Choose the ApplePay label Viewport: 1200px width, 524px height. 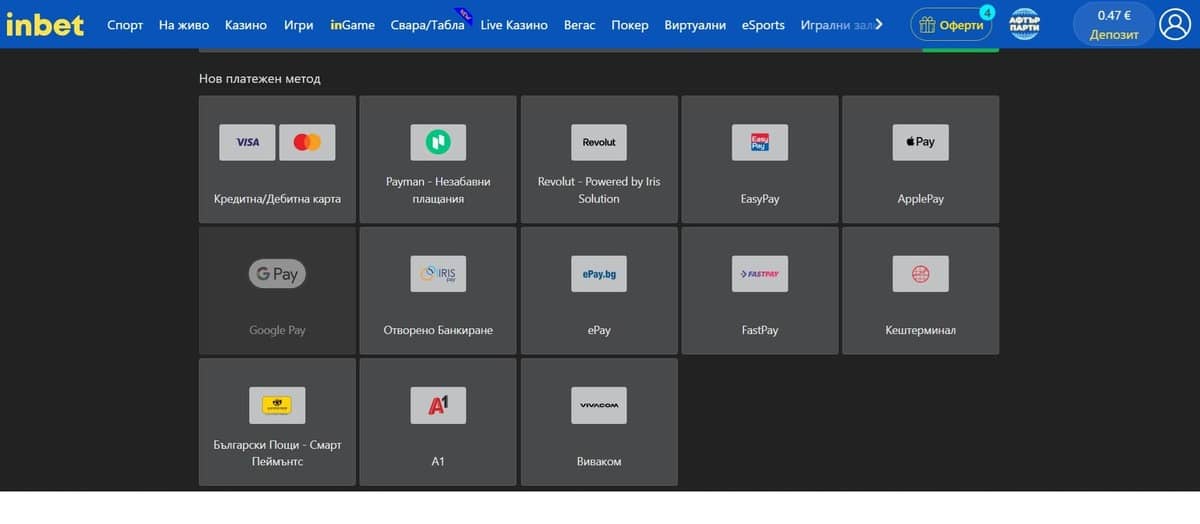pyautogui.click(x=920, y=199)
